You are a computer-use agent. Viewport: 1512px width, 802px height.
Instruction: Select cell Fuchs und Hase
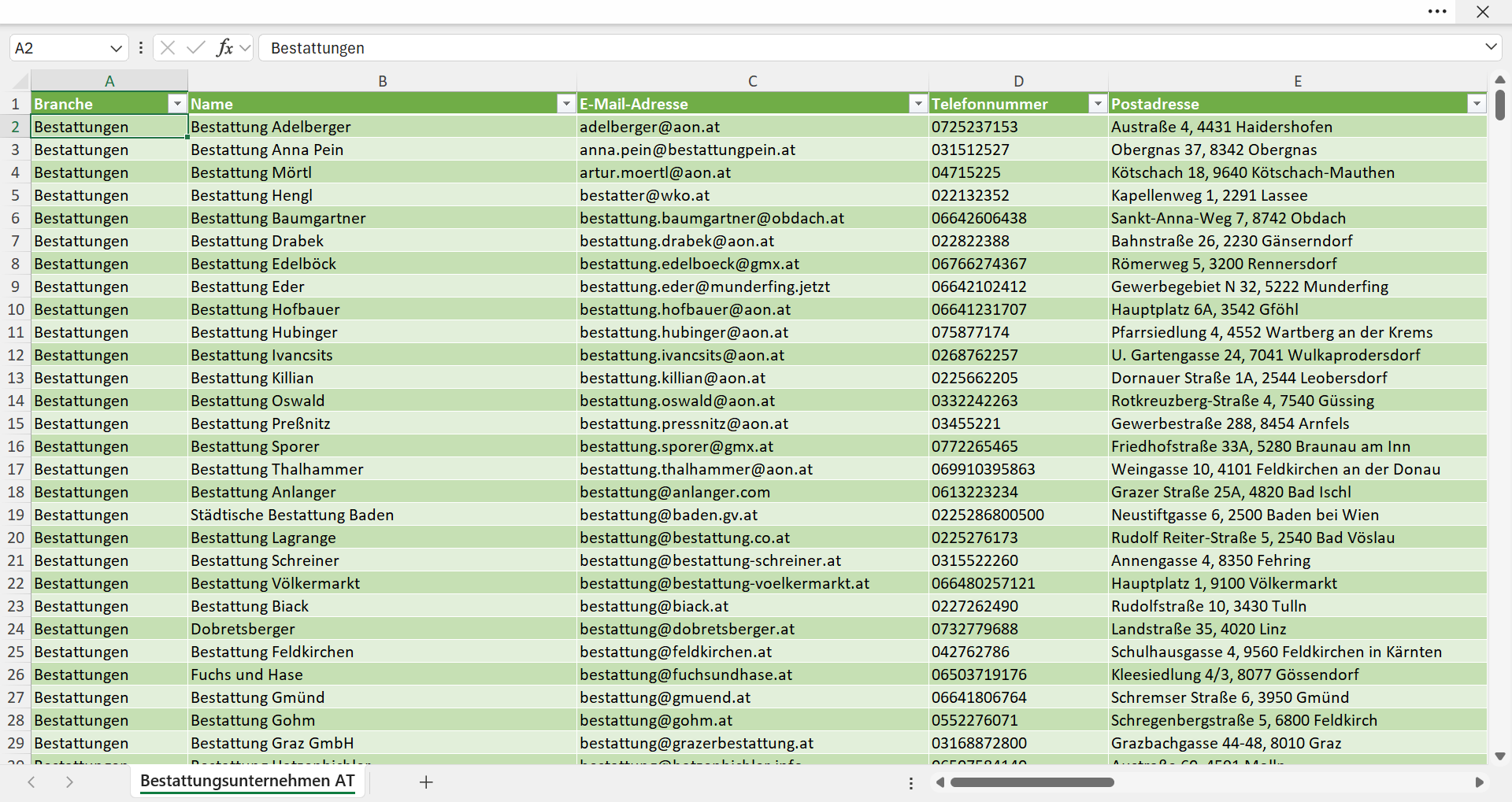(382, 674)
